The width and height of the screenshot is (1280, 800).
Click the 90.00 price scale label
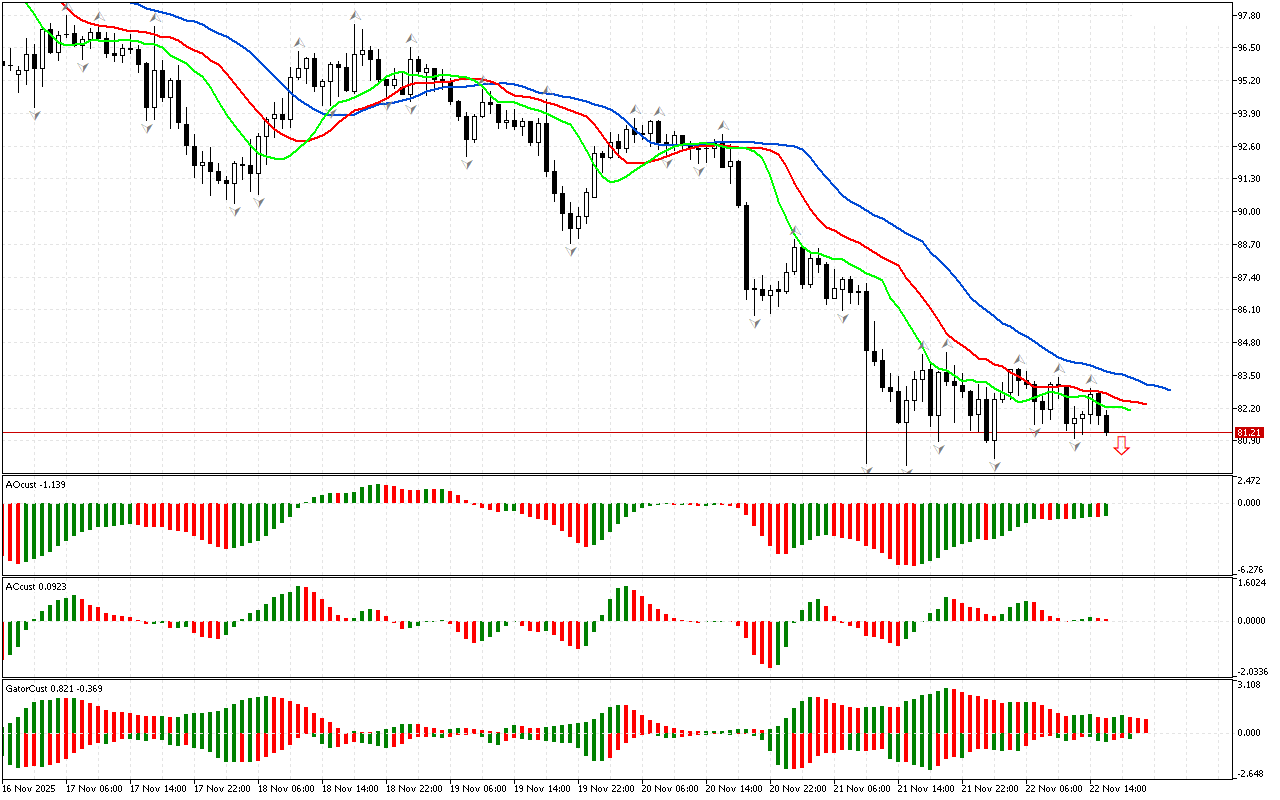pyautogui.click(x=1247, y=212)
